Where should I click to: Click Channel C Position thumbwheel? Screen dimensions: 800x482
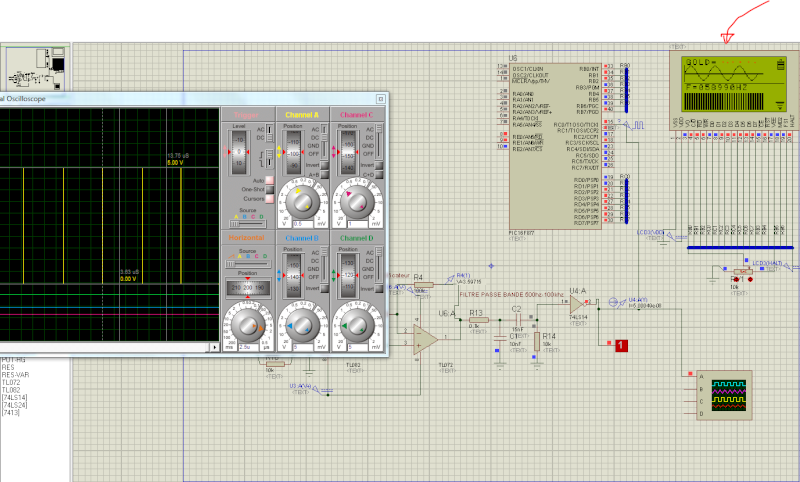coord(348,152)
